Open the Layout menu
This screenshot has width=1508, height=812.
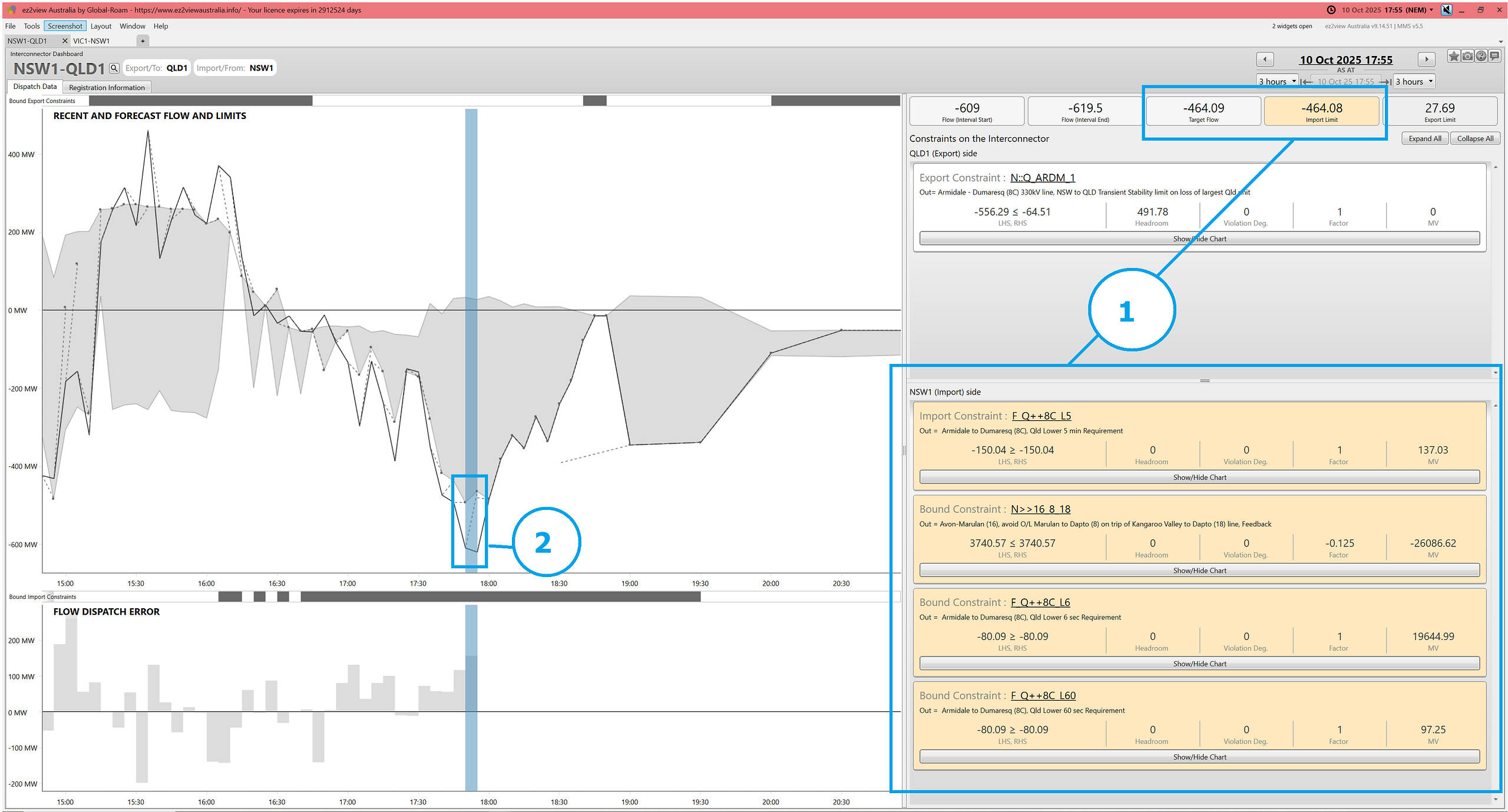101,26
